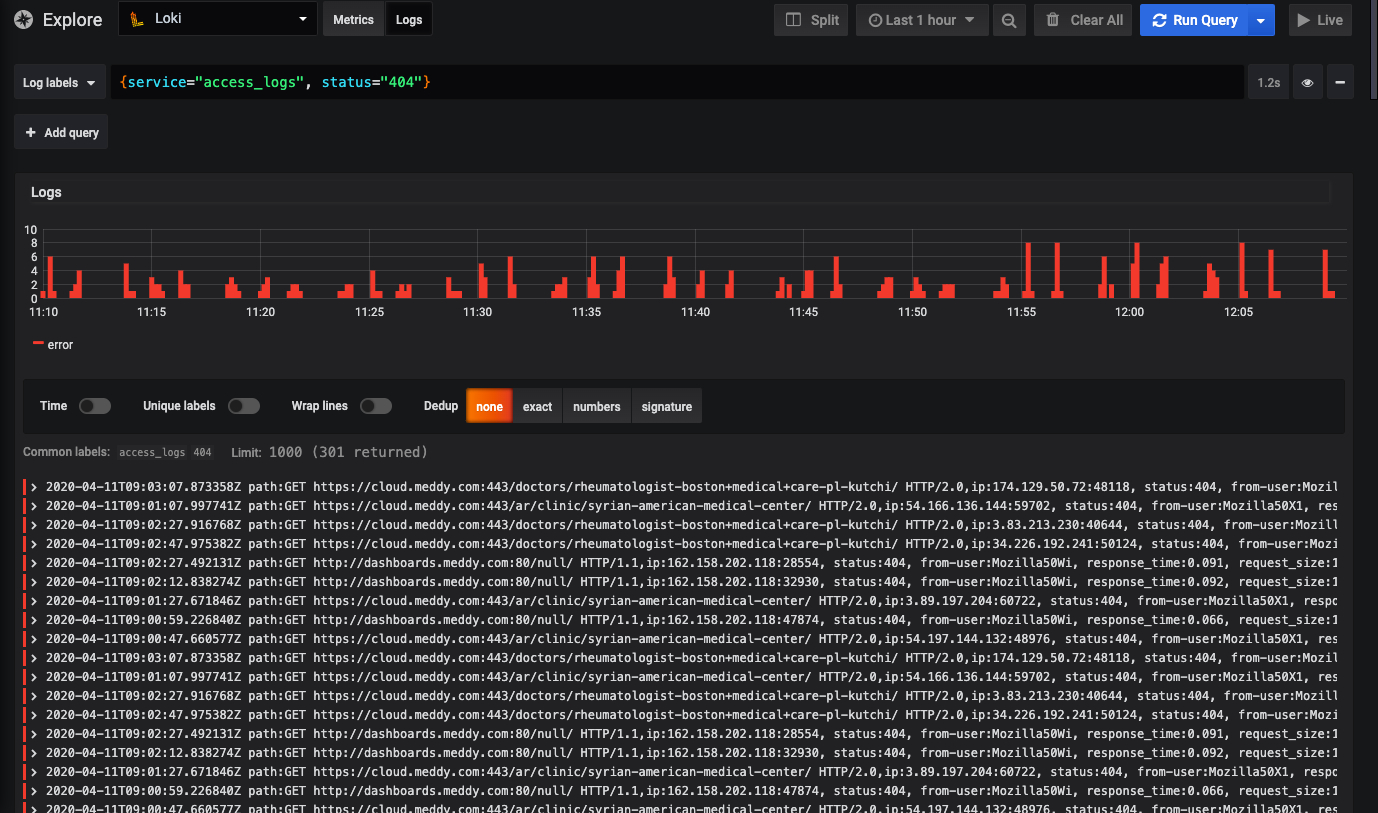Click the Explore compass icon
The width and height of the screenshot is (1378, 813).
tap(23, 20)
